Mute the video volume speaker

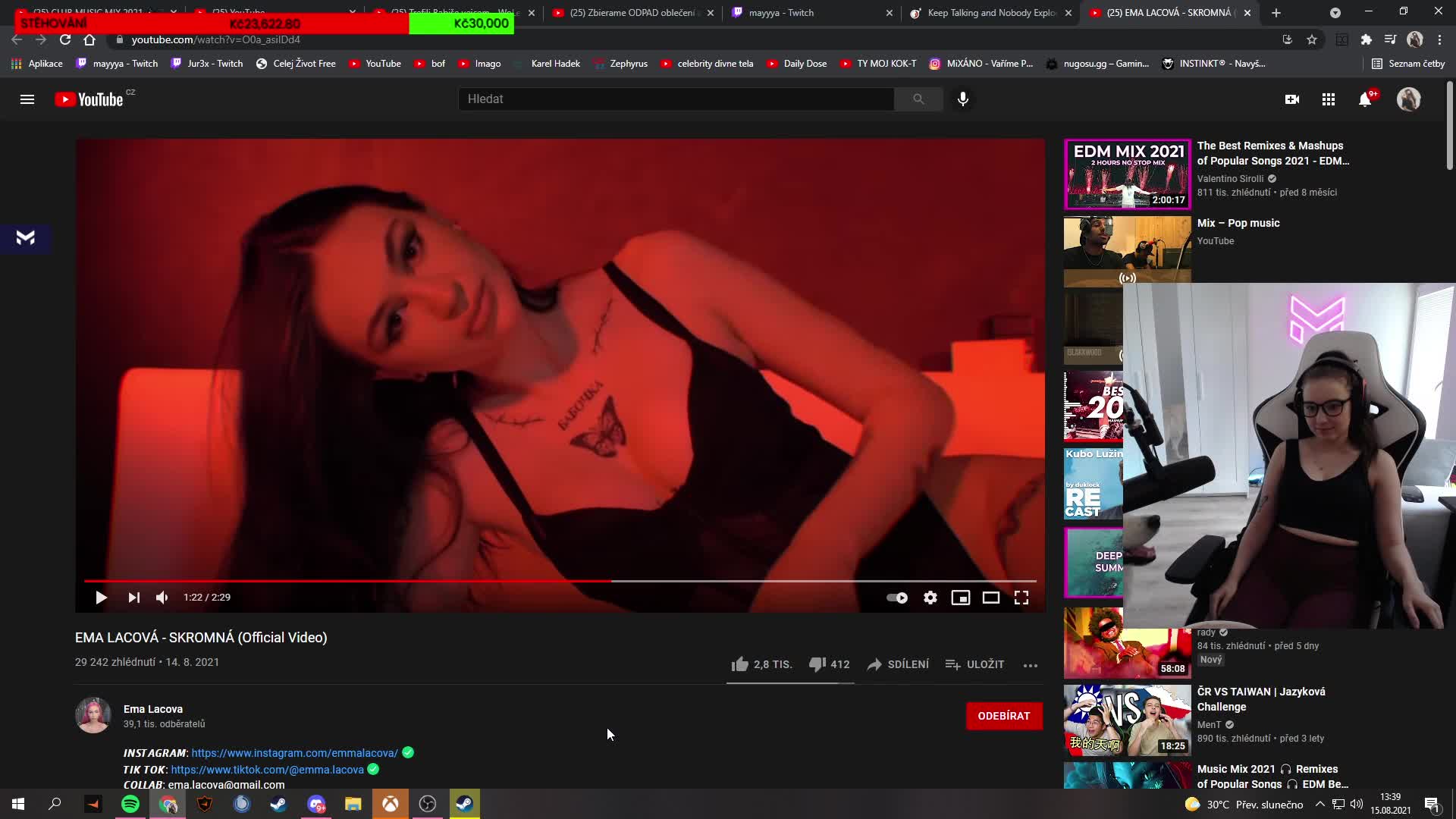click(162, 598)
